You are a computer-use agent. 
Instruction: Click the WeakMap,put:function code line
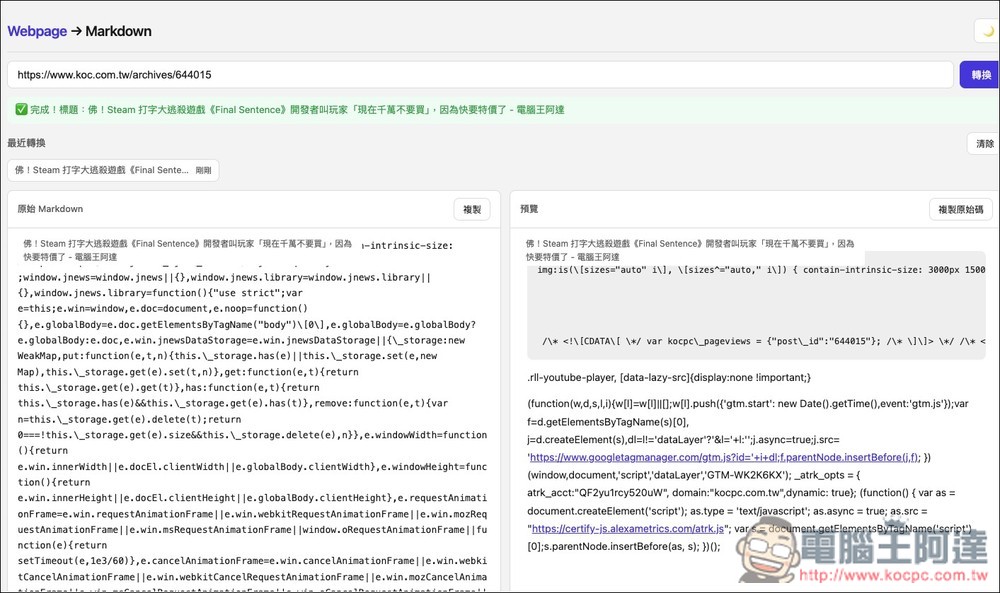pos(227,356)
